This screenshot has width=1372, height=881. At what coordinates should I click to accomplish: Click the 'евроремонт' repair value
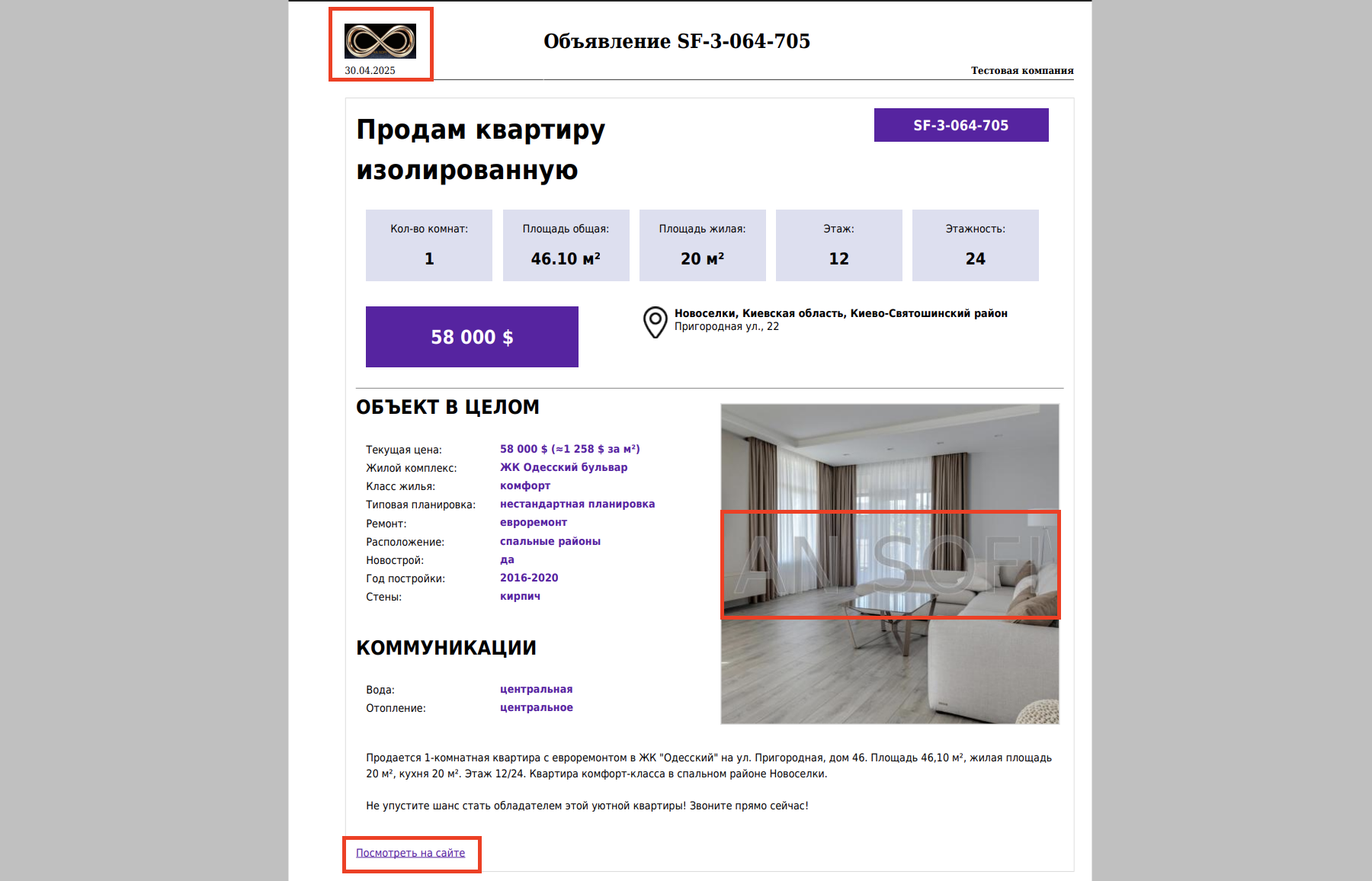[534, 522]
